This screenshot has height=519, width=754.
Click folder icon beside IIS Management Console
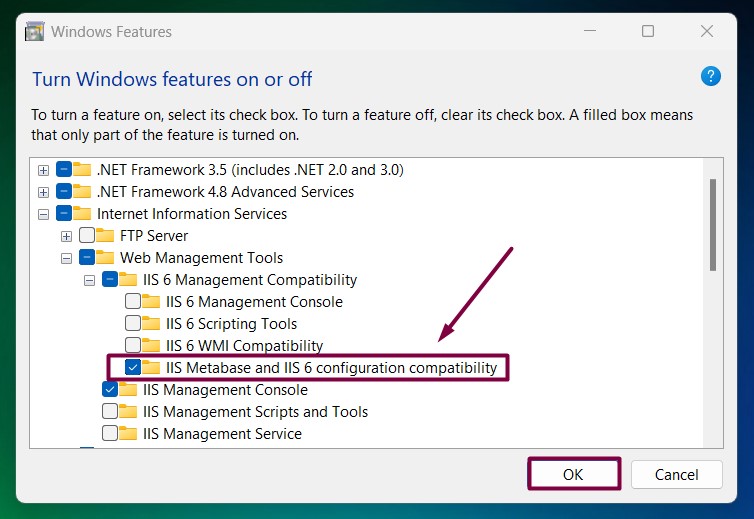click(128, 390)
